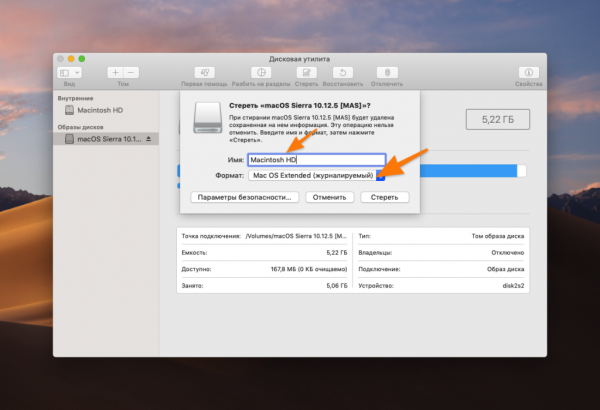Click the 5,22 ГБ size box

pos(498,119)
